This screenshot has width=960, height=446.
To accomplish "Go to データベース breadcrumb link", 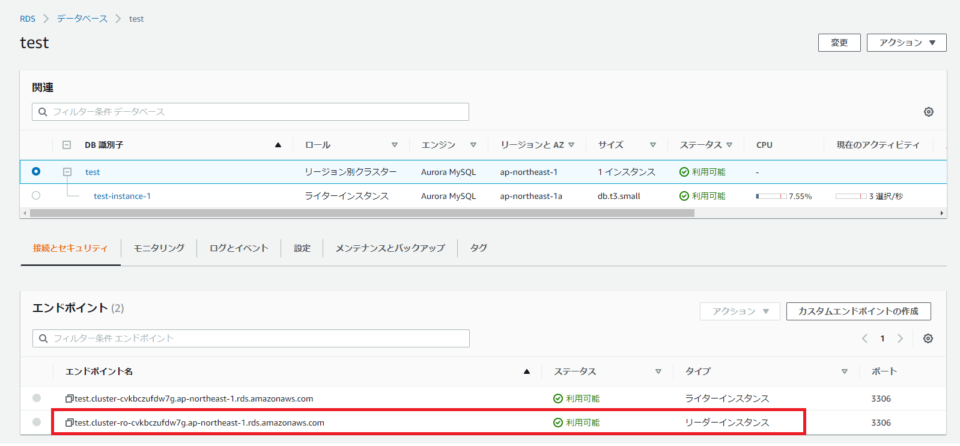I will click(82, 18).
